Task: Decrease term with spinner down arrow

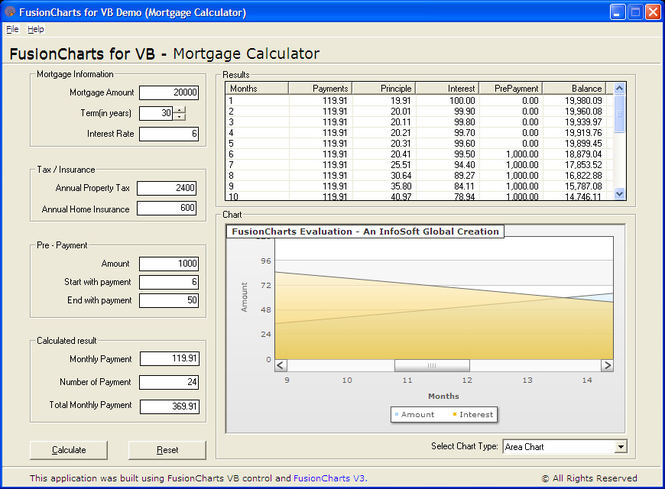Action: [x=180, y=117]
